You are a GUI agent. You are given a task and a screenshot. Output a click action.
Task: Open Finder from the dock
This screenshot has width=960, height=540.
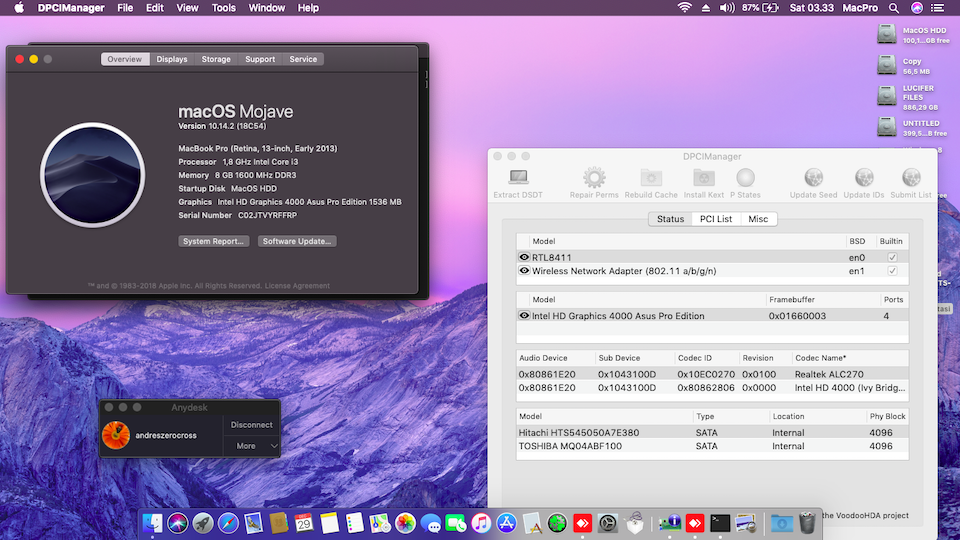pos(152,523)
